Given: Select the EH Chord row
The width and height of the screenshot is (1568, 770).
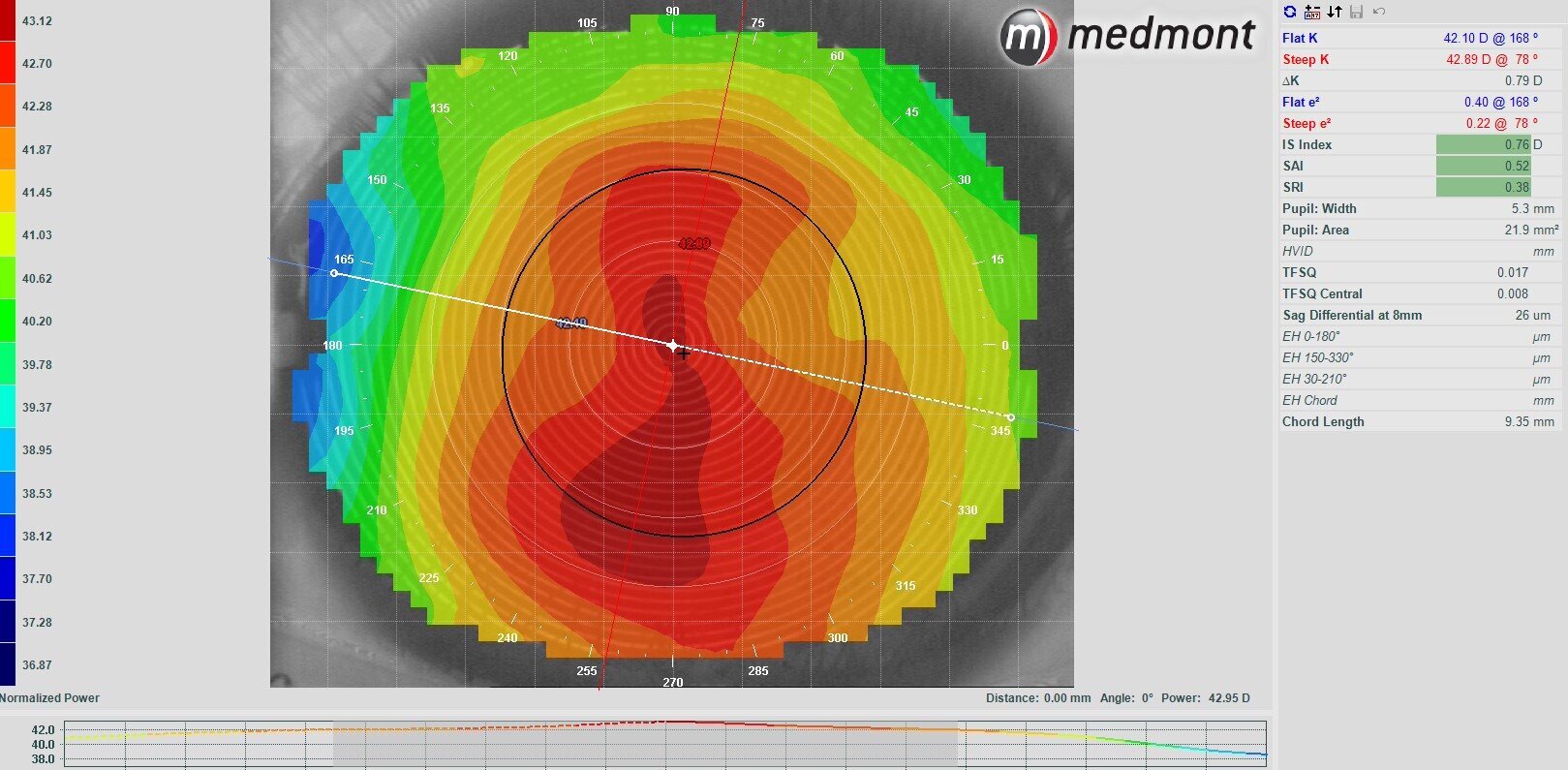Looking at the screenshot, I should click(x=1420, y=400).
